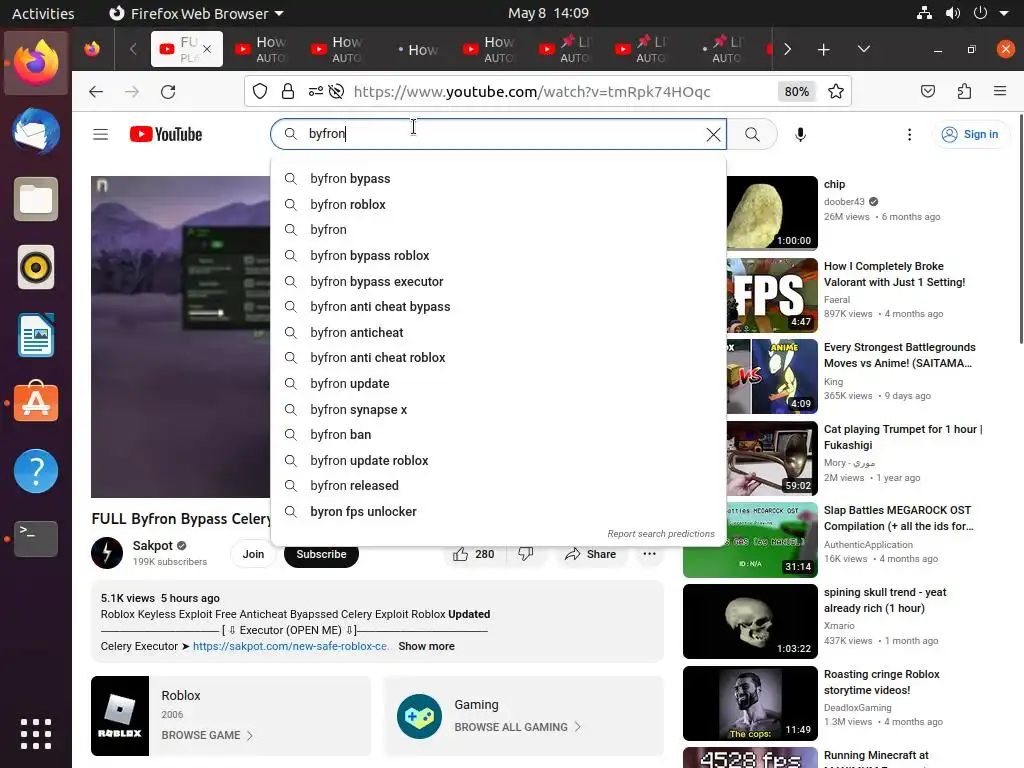Open 'Cat playing Trumpet for 1 hour' video

coord(903,437)
